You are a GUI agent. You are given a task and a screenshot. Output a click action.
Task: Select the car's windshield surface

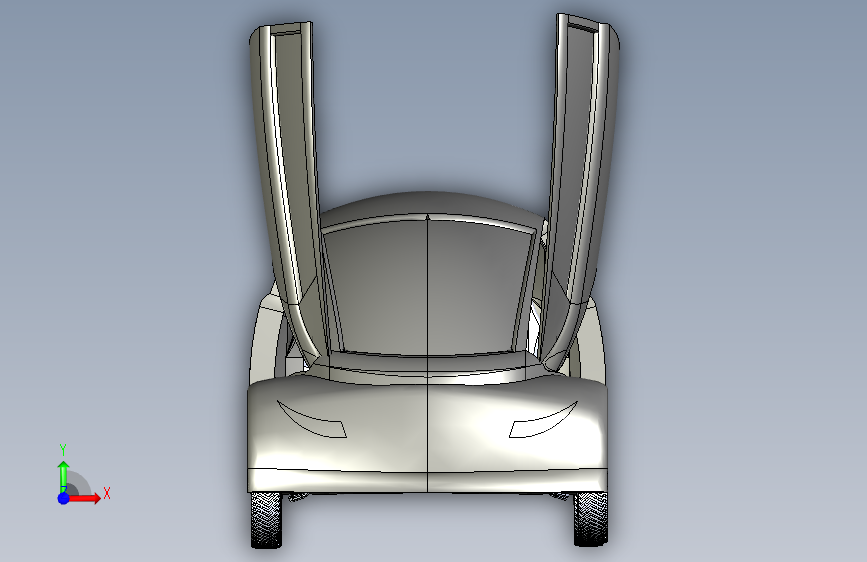(x=427, y=288)
